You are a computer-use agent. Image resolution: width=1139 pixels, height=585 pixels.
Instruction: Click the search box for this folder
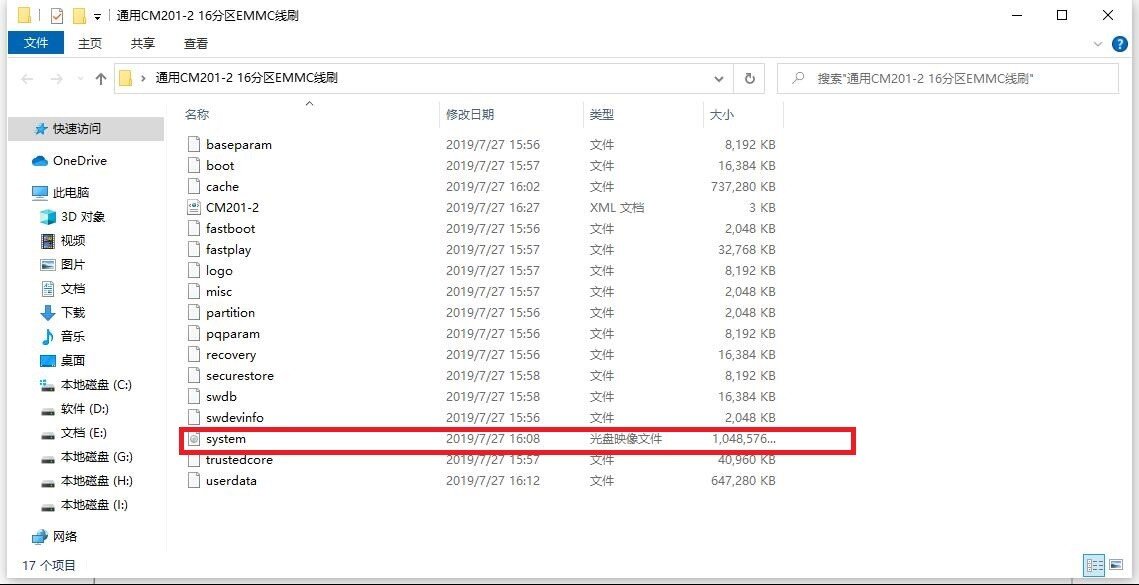pyautogui.click(x=947, y=78)
